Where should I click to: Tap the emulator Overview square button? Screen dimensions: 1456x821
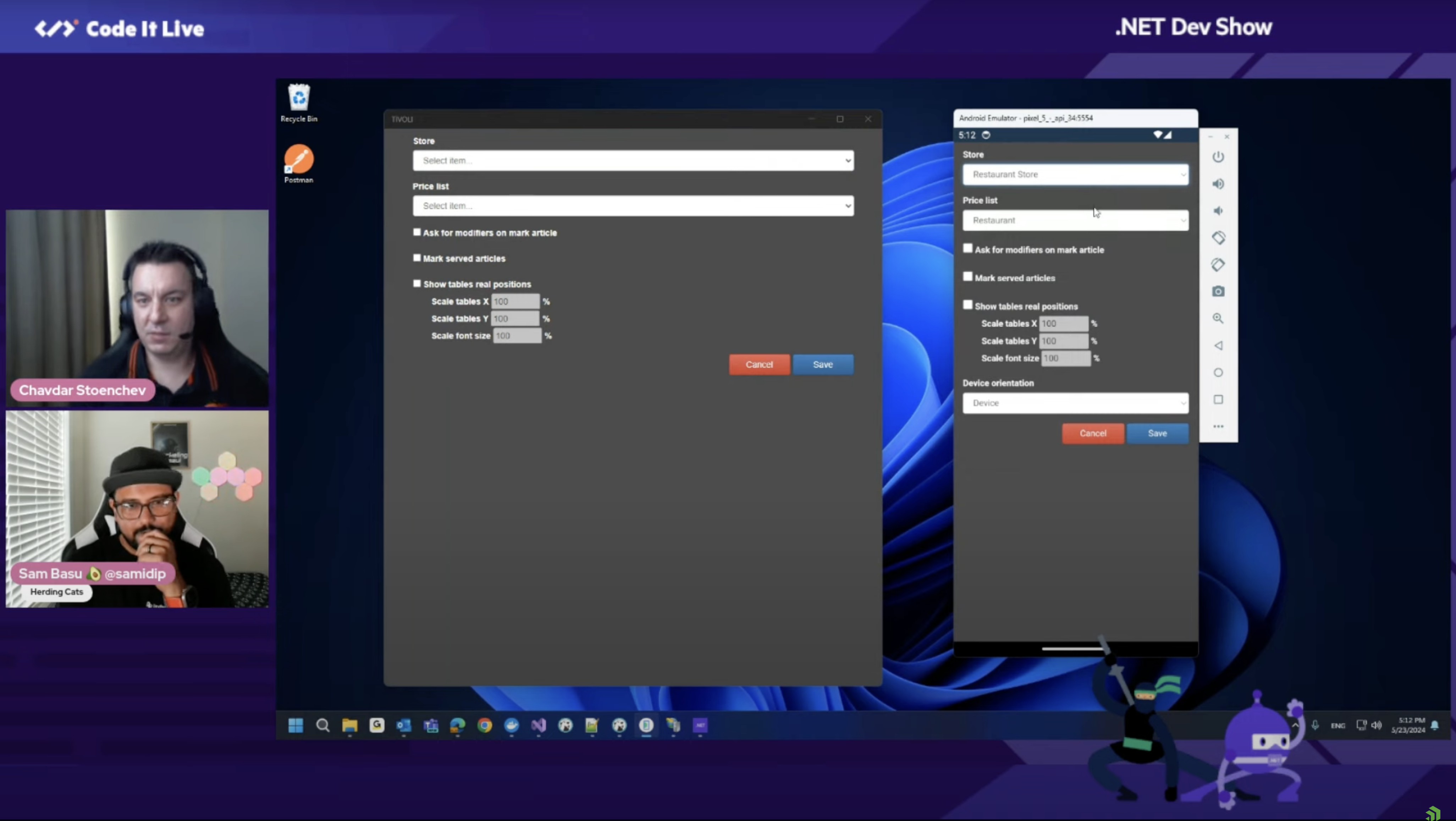tap(1218, 400)
